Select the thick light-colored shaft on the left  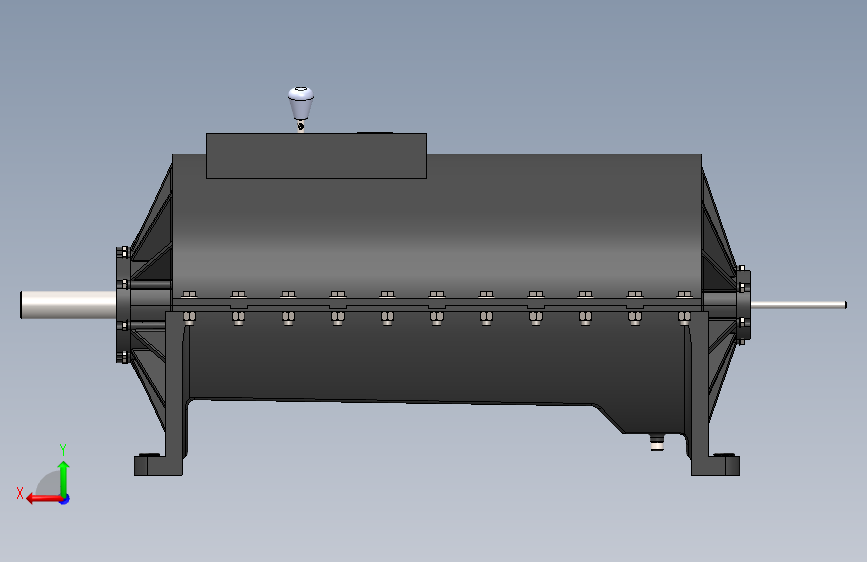pos(69,305)
